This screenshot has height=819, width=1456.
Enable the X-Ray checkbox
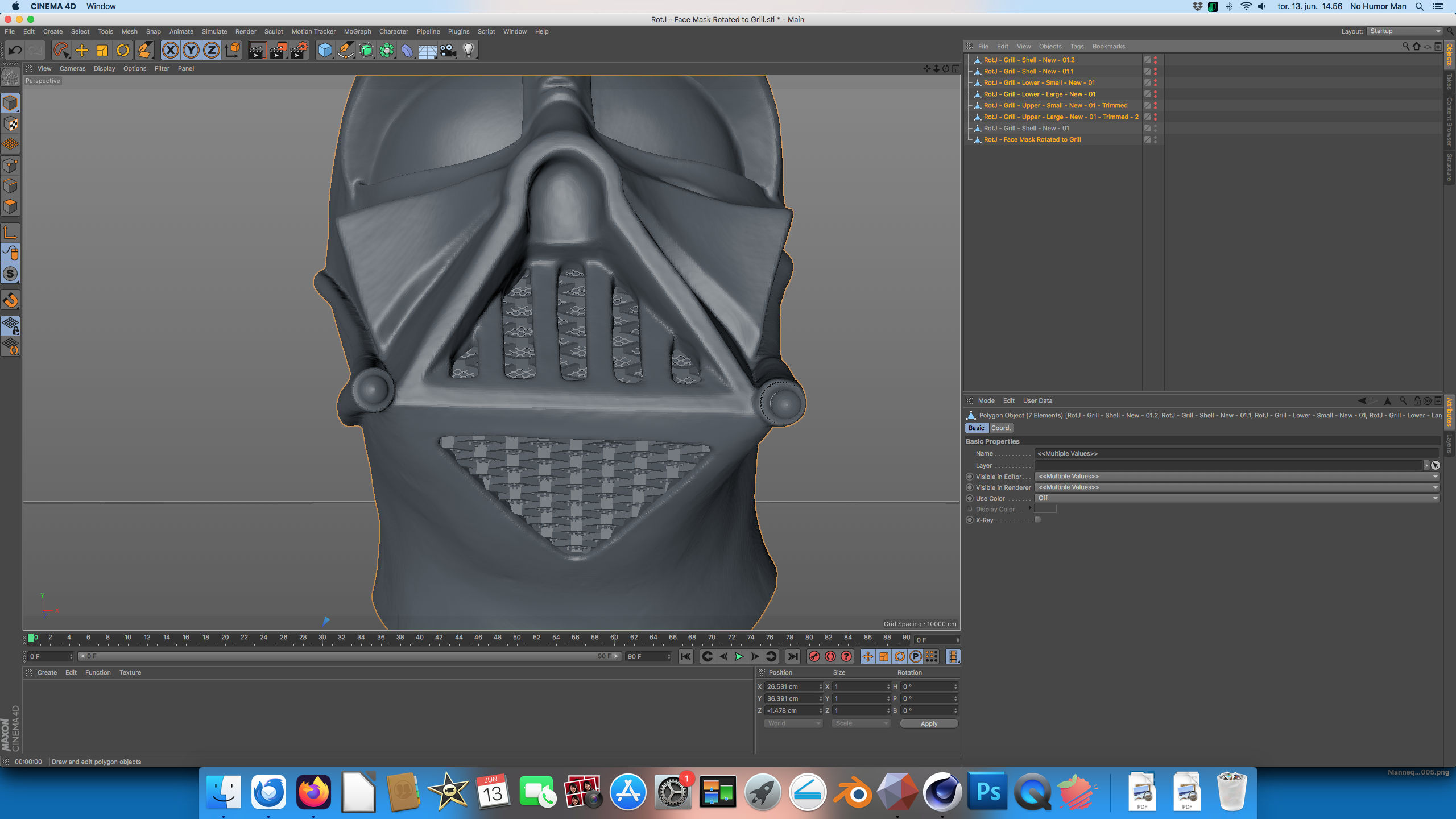pos(1037,520)
